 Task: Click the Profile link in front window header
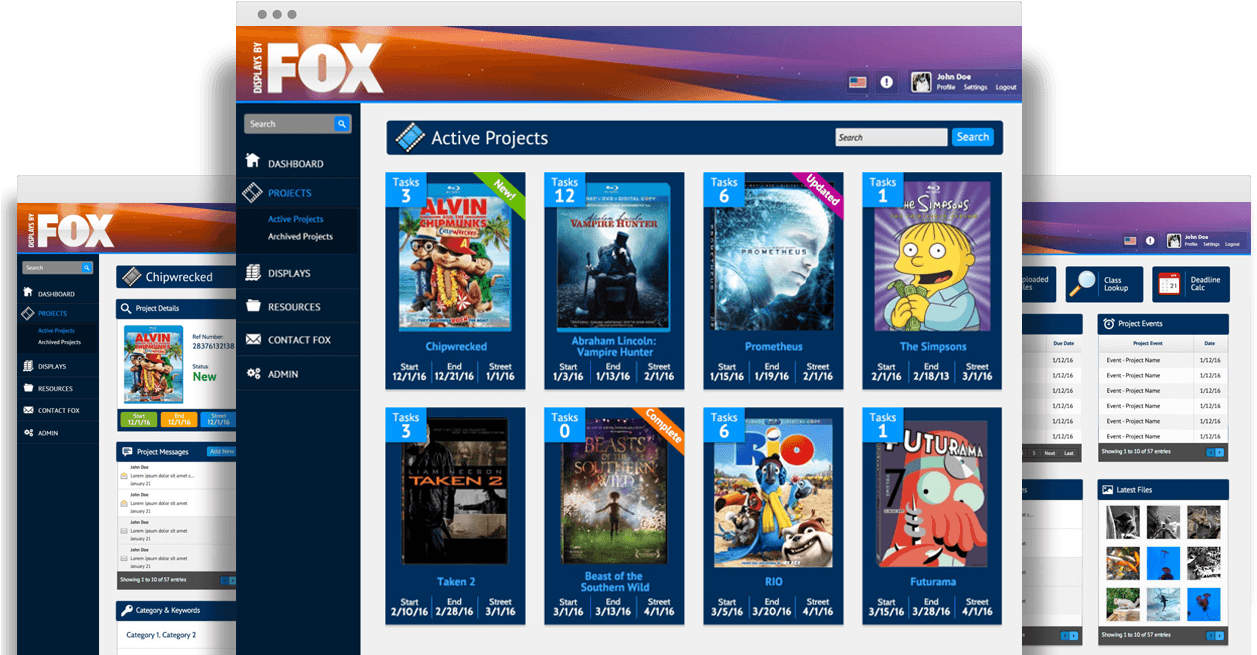[946, 87]
